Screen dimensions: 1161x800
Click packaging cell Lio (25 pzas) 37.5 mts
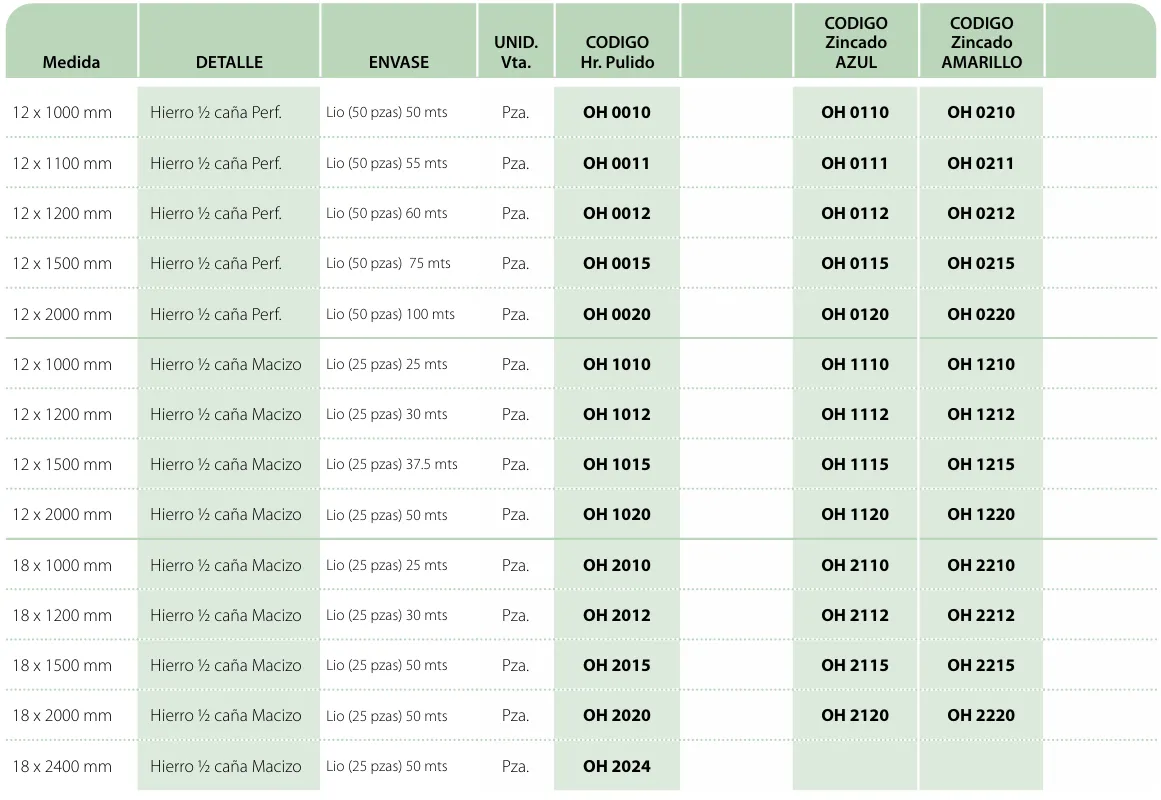point(391,464)
